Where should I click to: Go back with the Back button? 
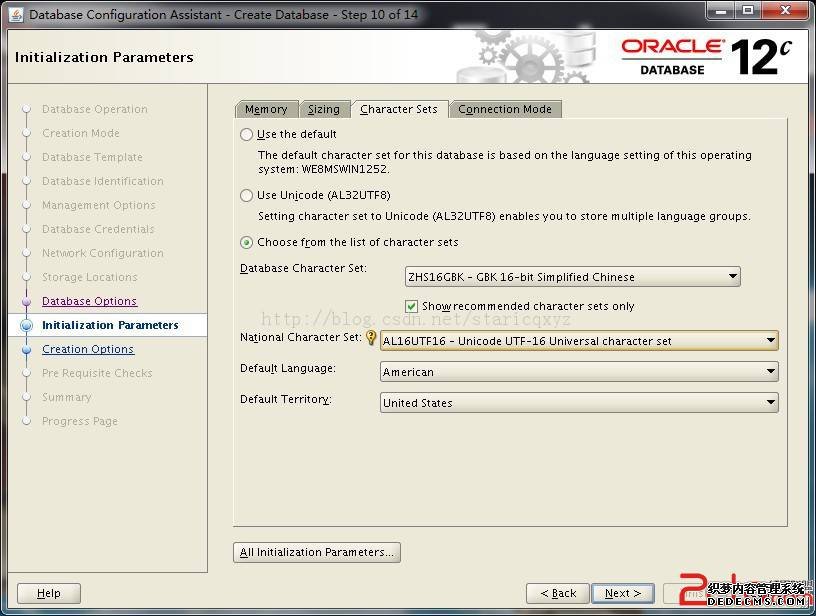click(x=558, y=593)
